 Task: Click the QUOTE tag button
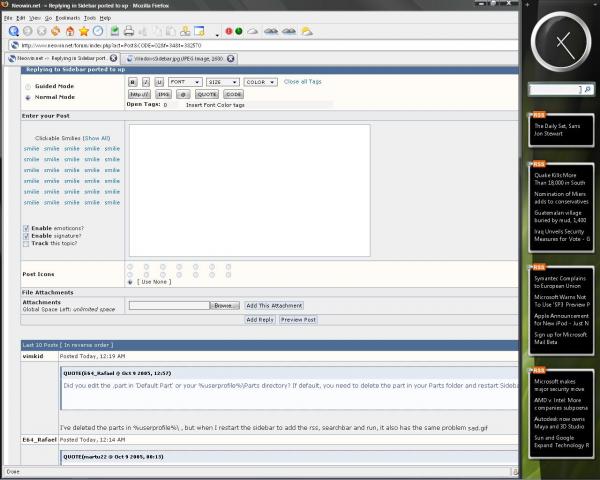pyautogui.click(x=207, y=94)
